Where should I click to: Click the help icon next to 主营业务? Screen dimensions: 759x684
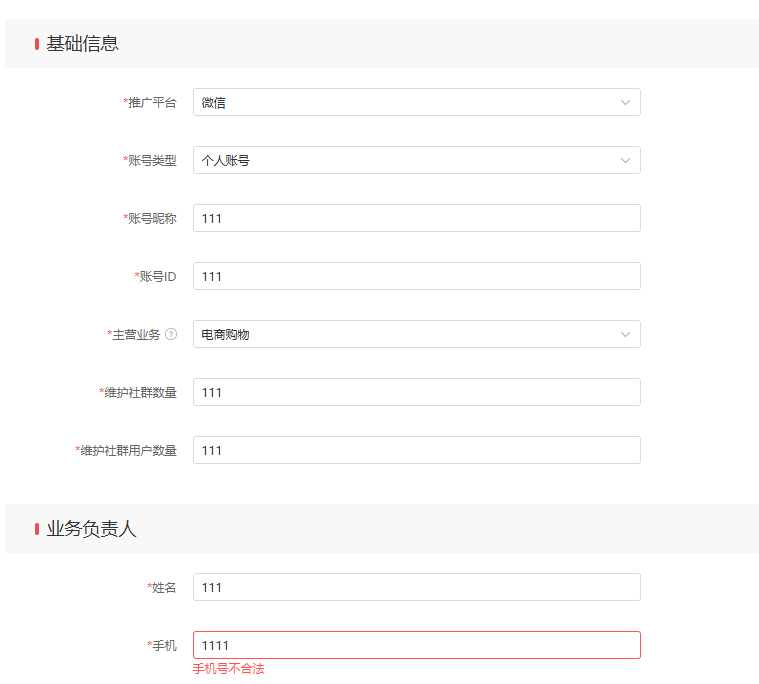171,334
